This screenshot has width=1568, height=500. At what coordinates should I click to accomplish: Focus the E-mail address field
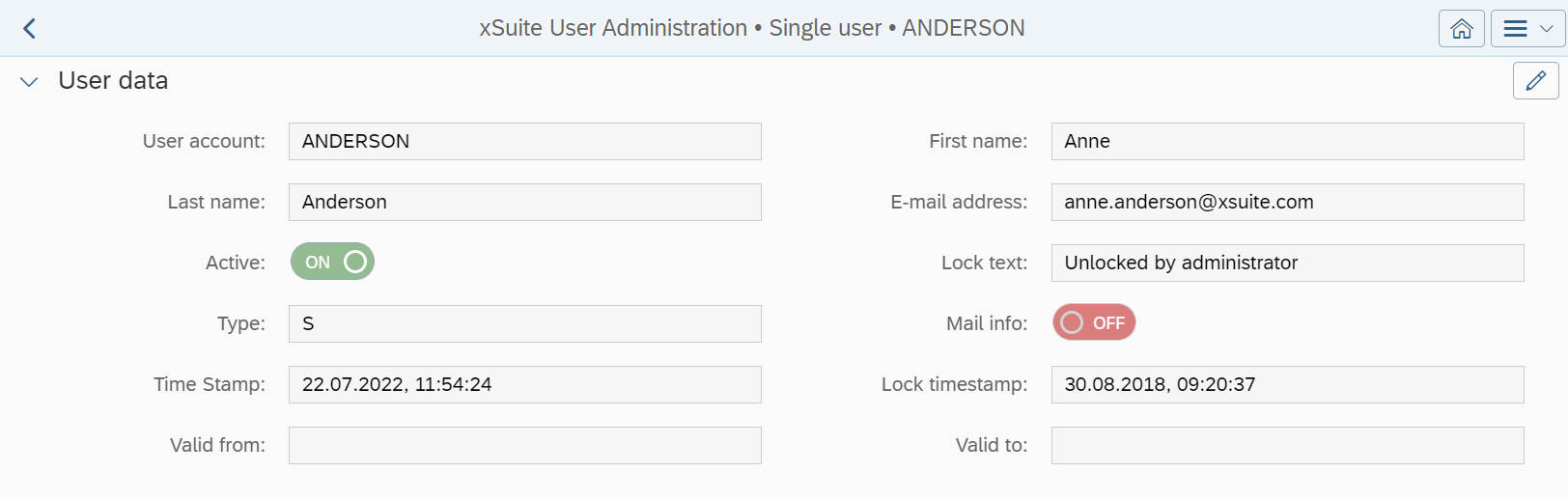tap(1287, 202)
